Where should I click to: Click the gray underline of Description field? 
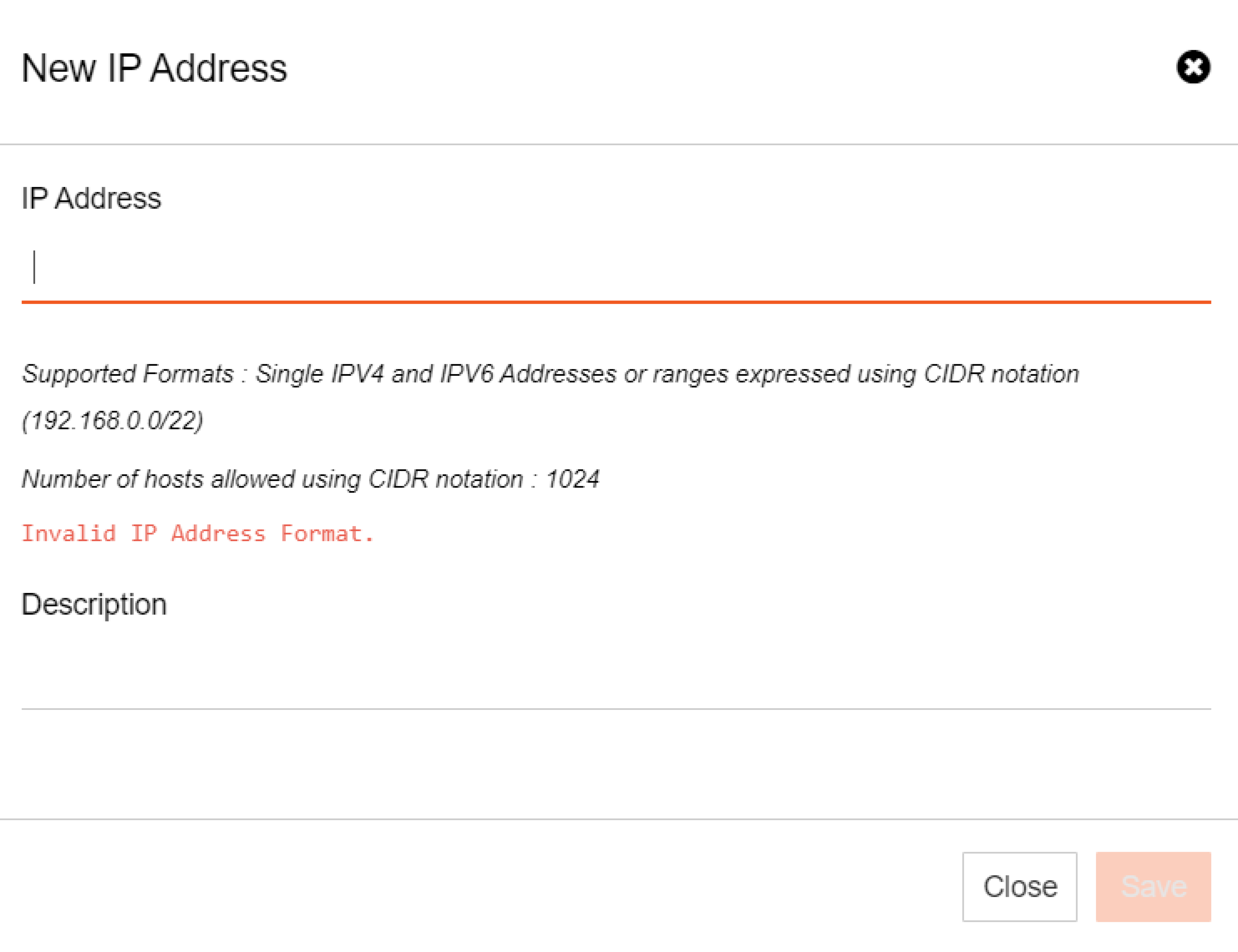coord(617,708)
